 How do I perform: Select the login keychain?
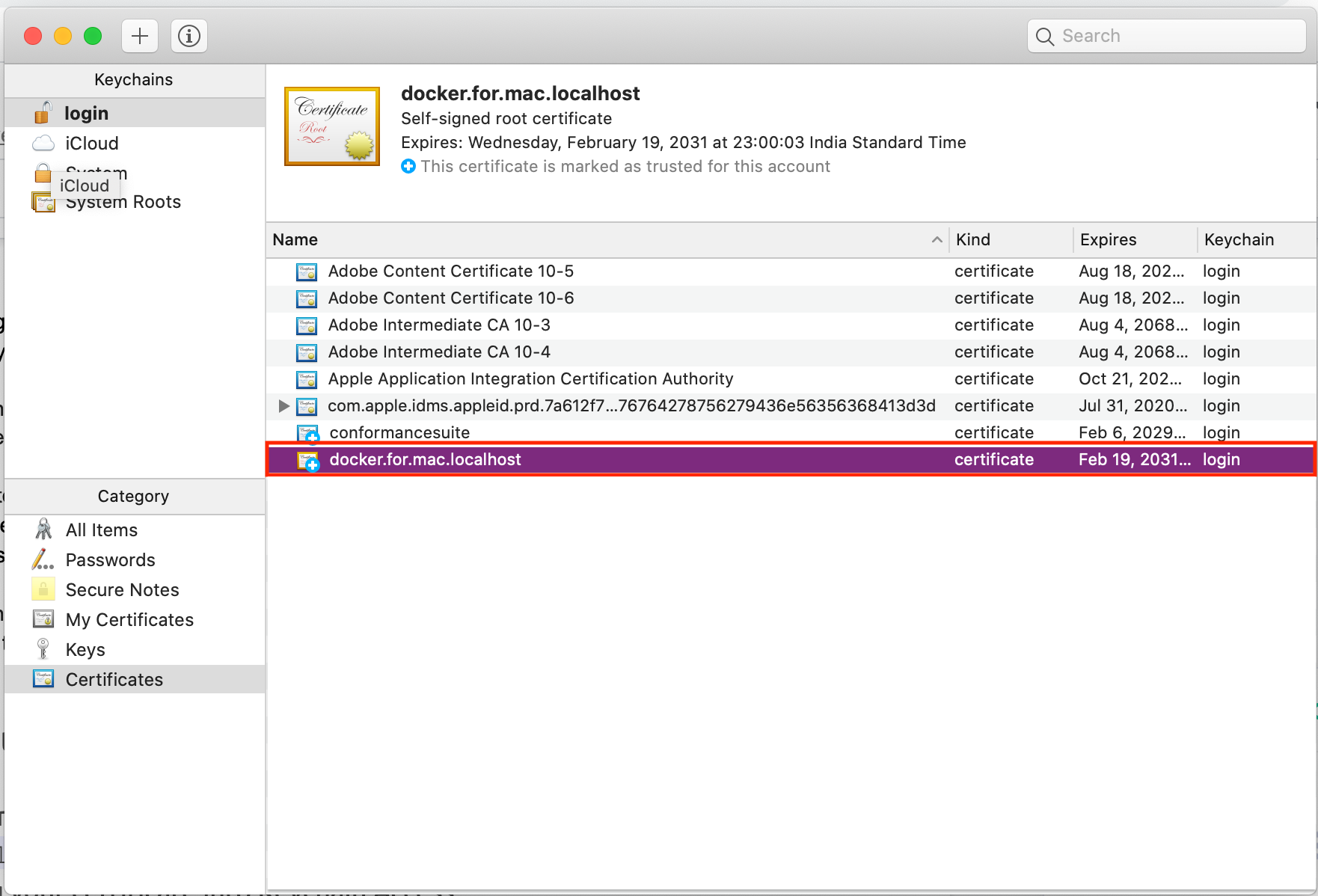[x=135, y=113]
